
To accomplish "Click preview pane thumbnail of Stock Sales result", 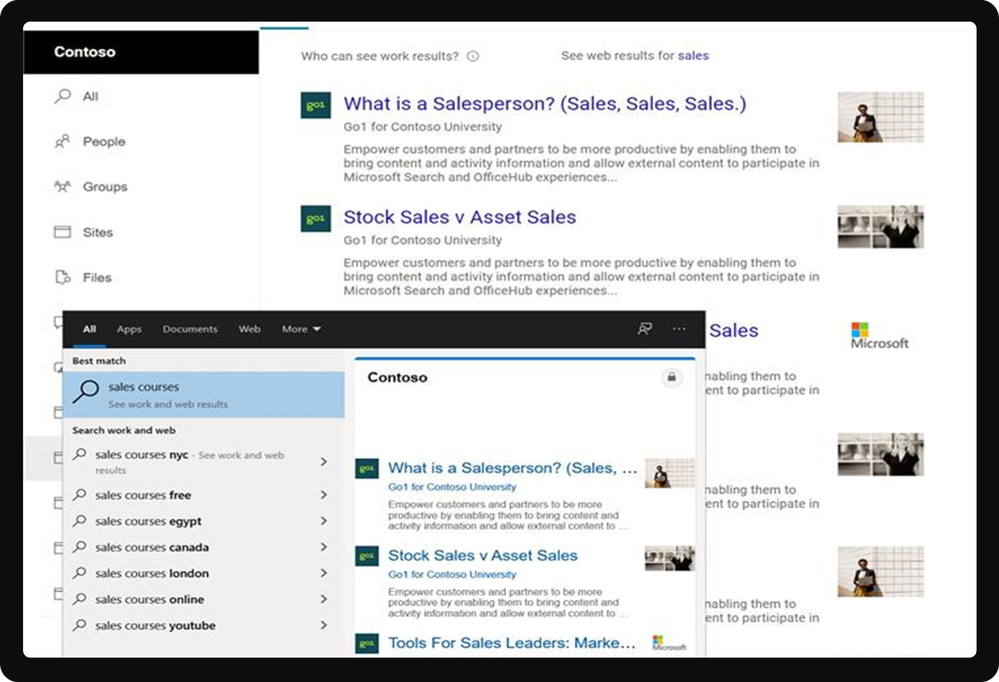I will click(x=670, y=558).
